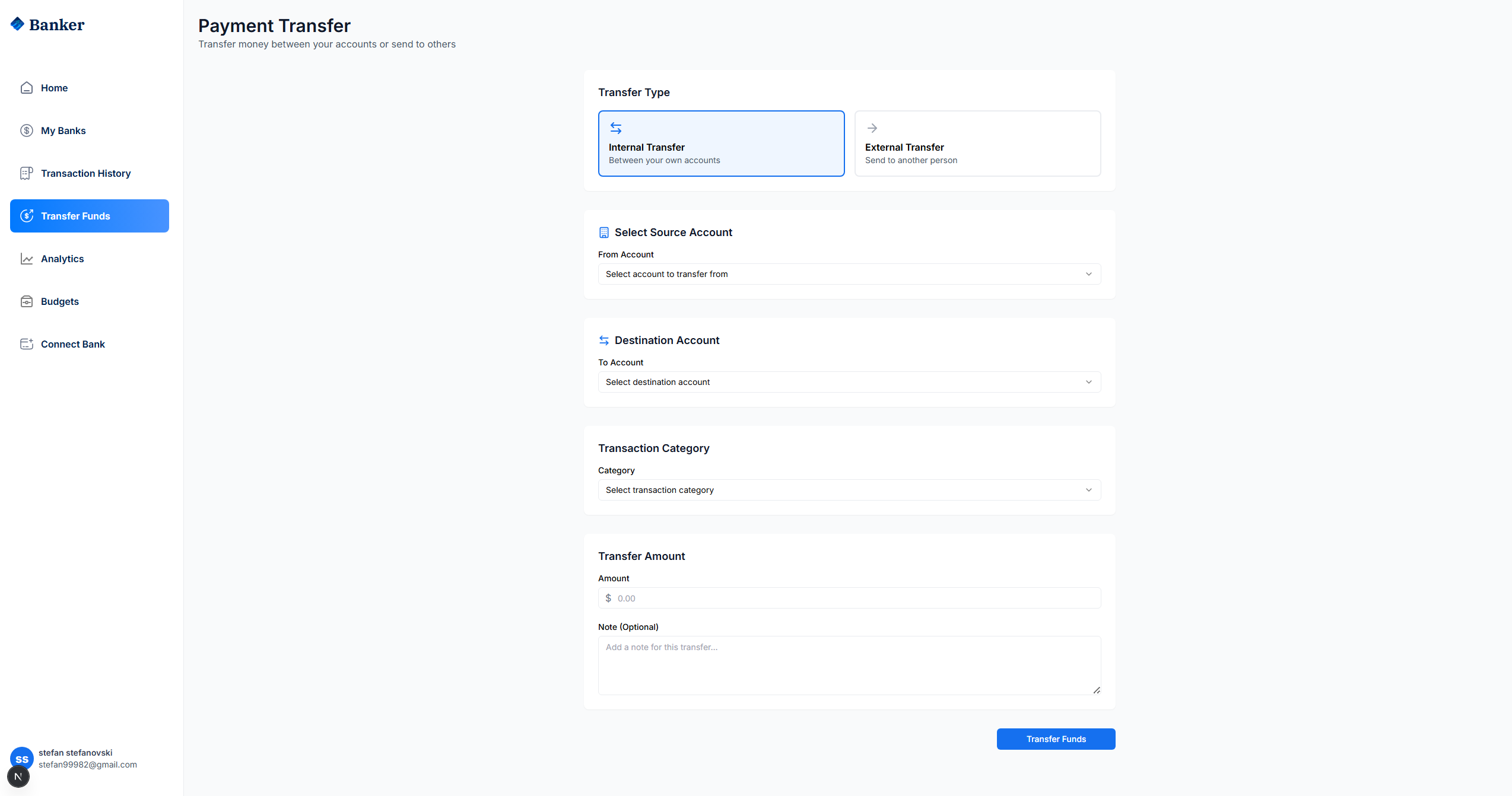The height and width of the screenshot is (796, 1512).
Task: Click the Transaction History receipt icon
Action: click(27, 173)
